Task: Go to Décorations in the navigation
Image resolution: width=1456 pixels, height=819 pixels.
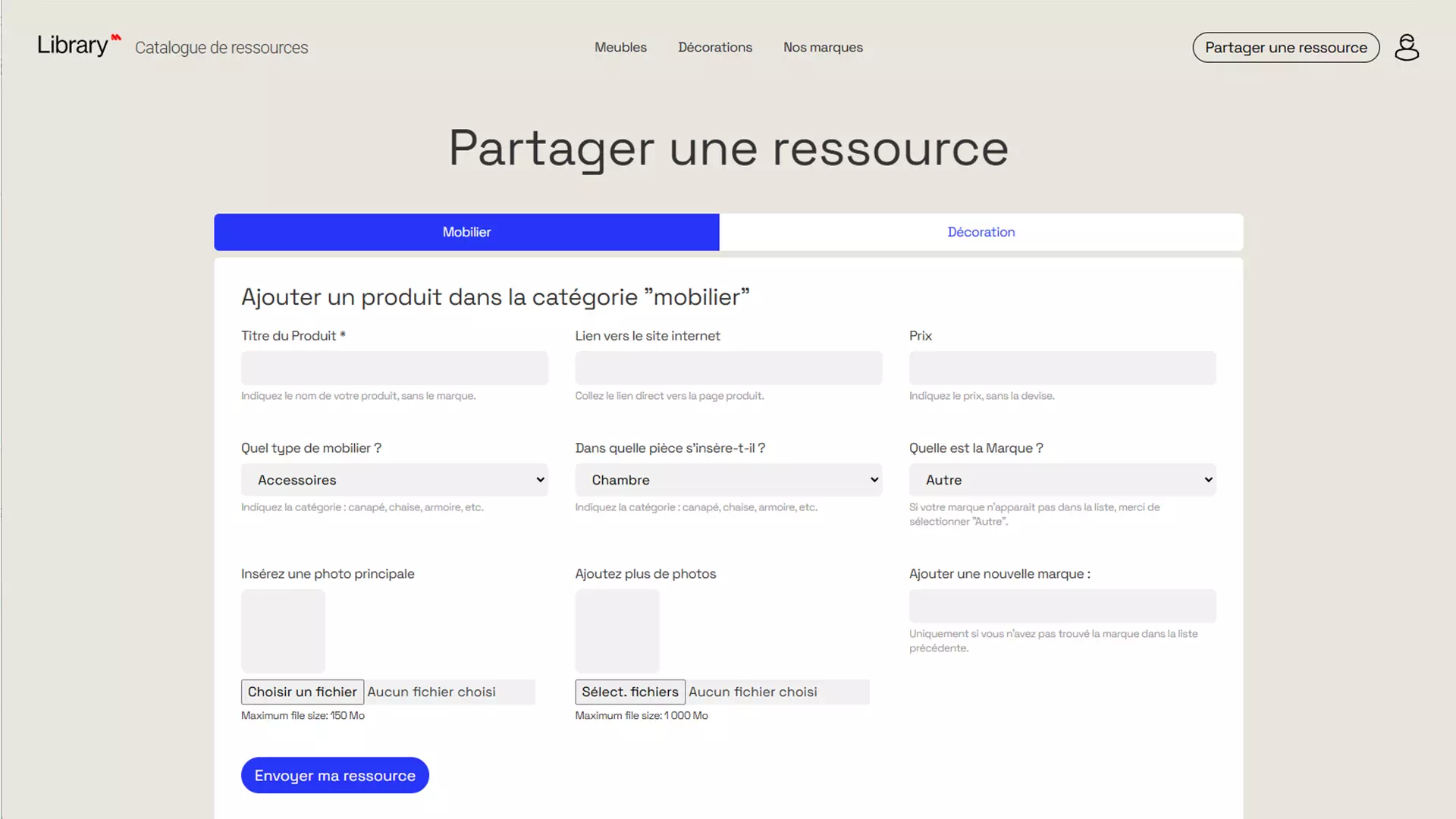Action: (714, 47)
